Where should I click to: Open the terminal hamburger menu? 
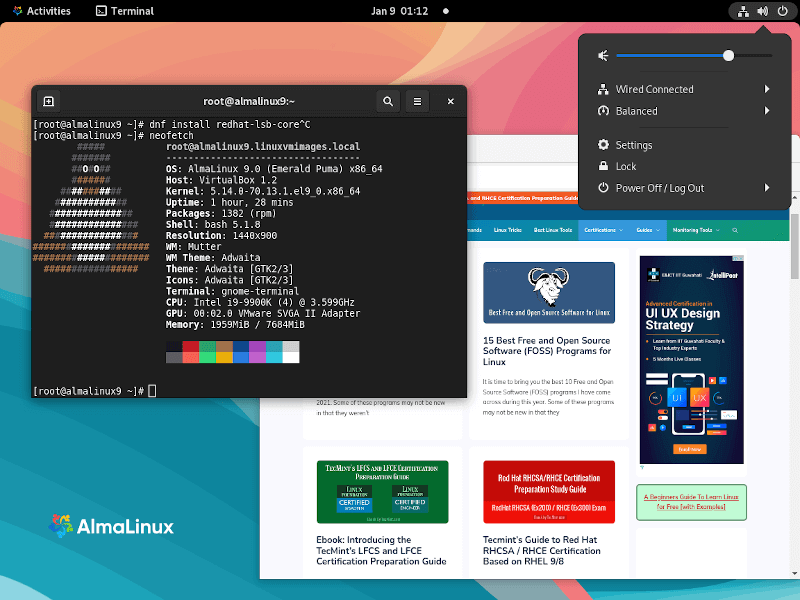click(x=418, y=101)
